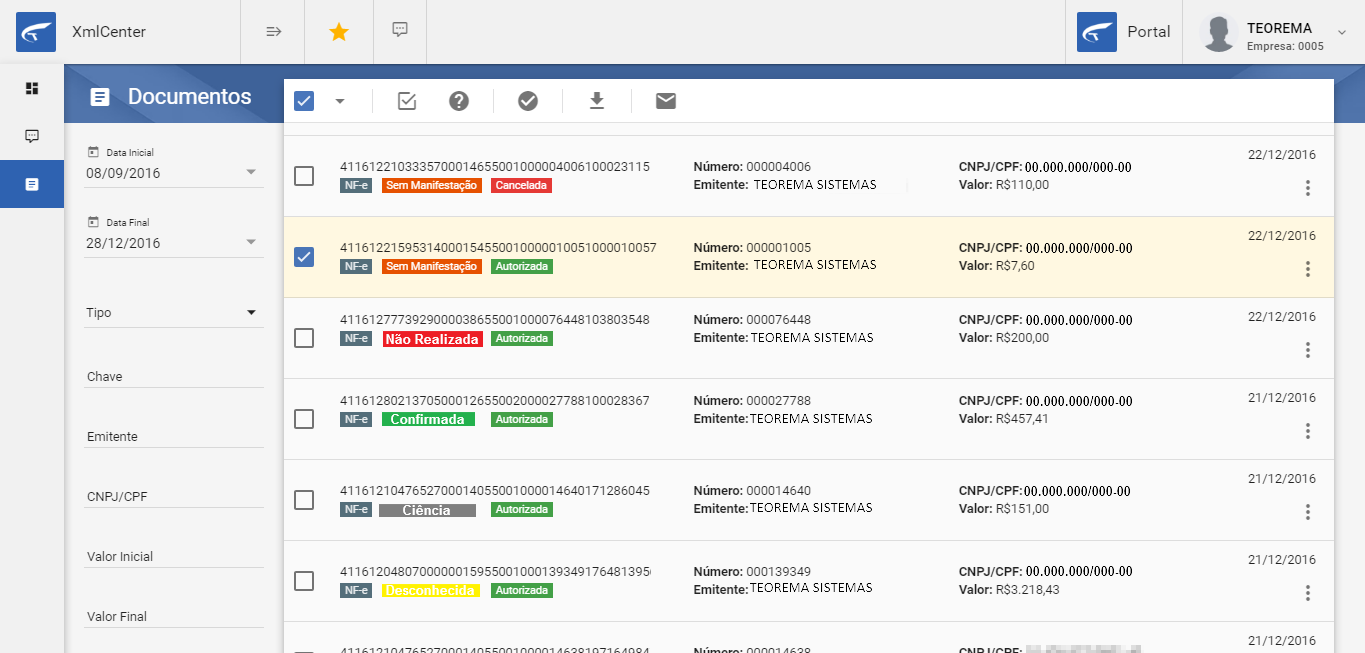Open more options for document 000027788
The height and width of the screenshot is (653, 1365).
(x=1307, y=431)
